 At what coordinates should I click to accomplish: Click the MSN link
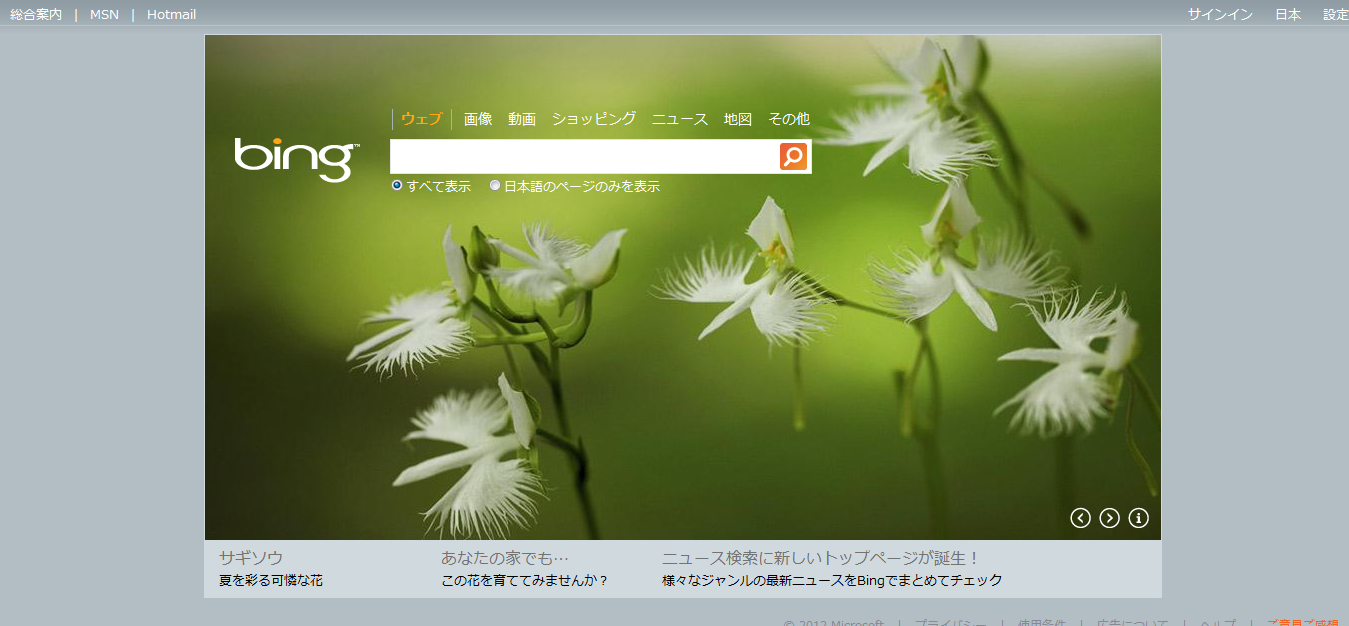(x=104, y=14)
